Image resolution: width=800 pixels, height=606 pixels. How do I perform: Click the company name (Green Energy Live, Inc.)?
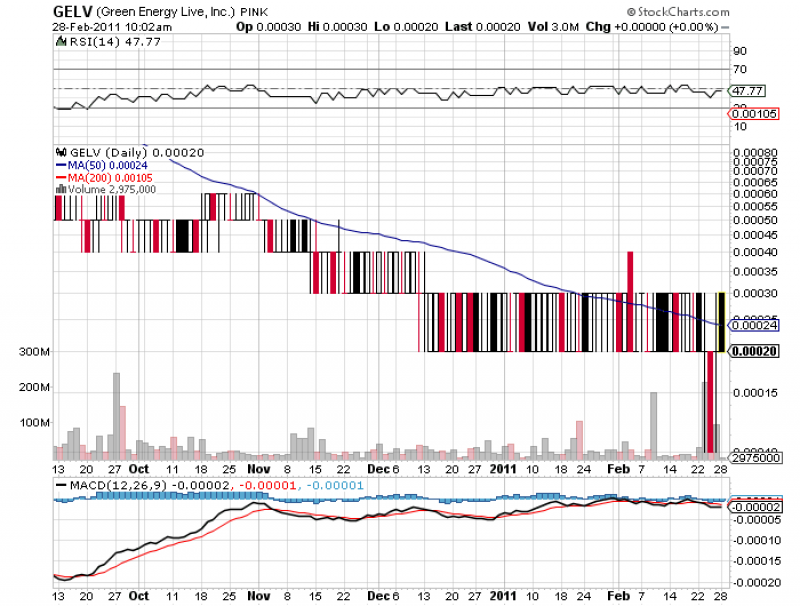click(x=165, y=12)
